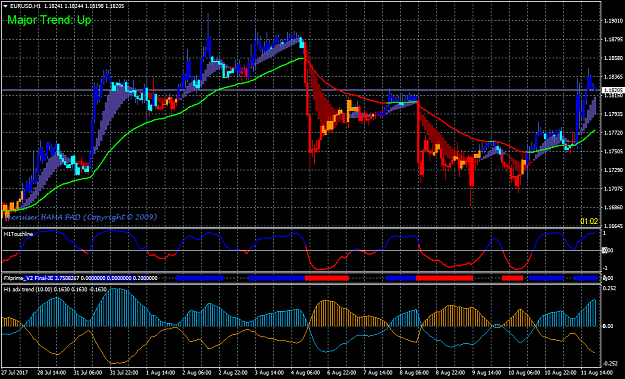Select the 'H1 adx trend (10.00)' indicator label
The width and height of the screenshot is (625, 379).
tap(28, 289)
